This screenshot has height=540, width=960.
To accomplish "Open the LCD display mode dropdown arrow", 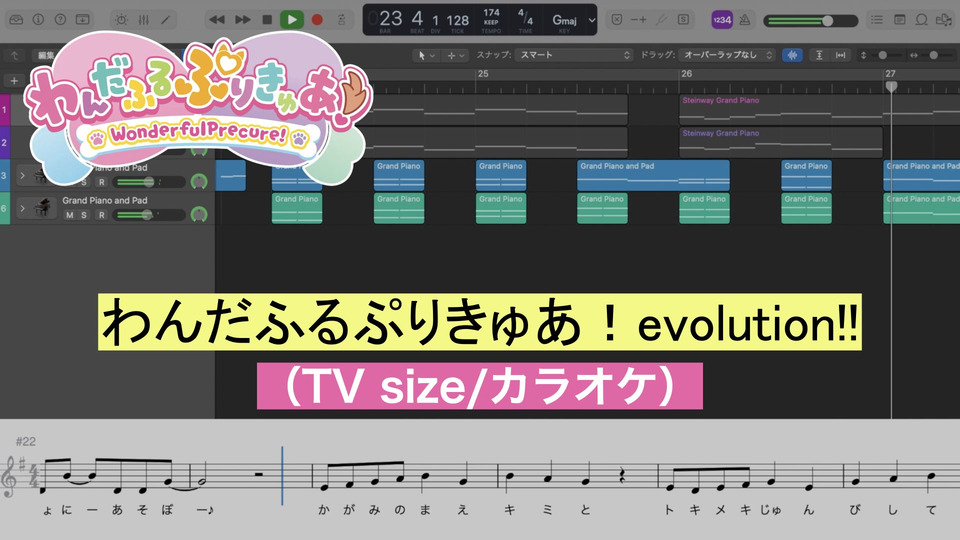I will tap(591, 20).
